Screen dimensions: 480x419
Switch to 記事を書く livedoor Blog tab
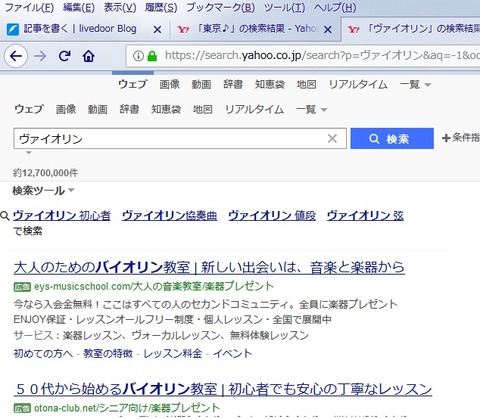pos(80,29)
